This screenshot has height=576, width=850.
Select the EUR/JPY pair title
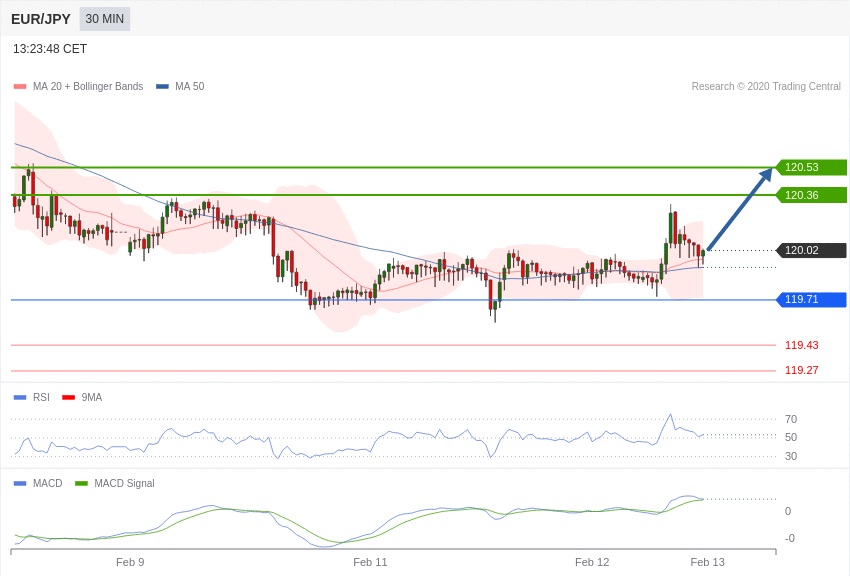(x=41, y=19)
